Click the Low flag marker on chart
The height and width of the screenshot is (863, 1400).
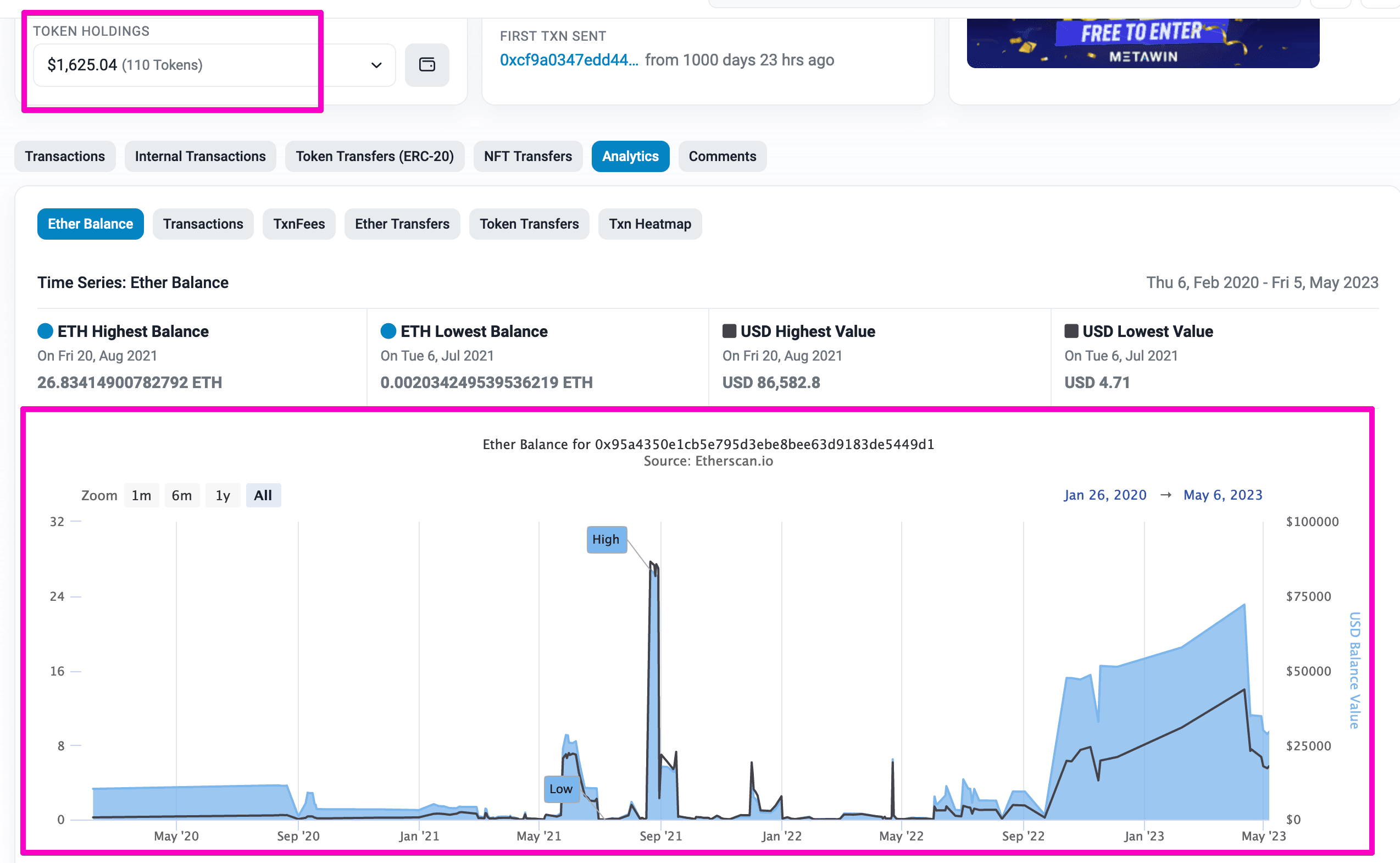pyautogui.click(x=562, y=789)
